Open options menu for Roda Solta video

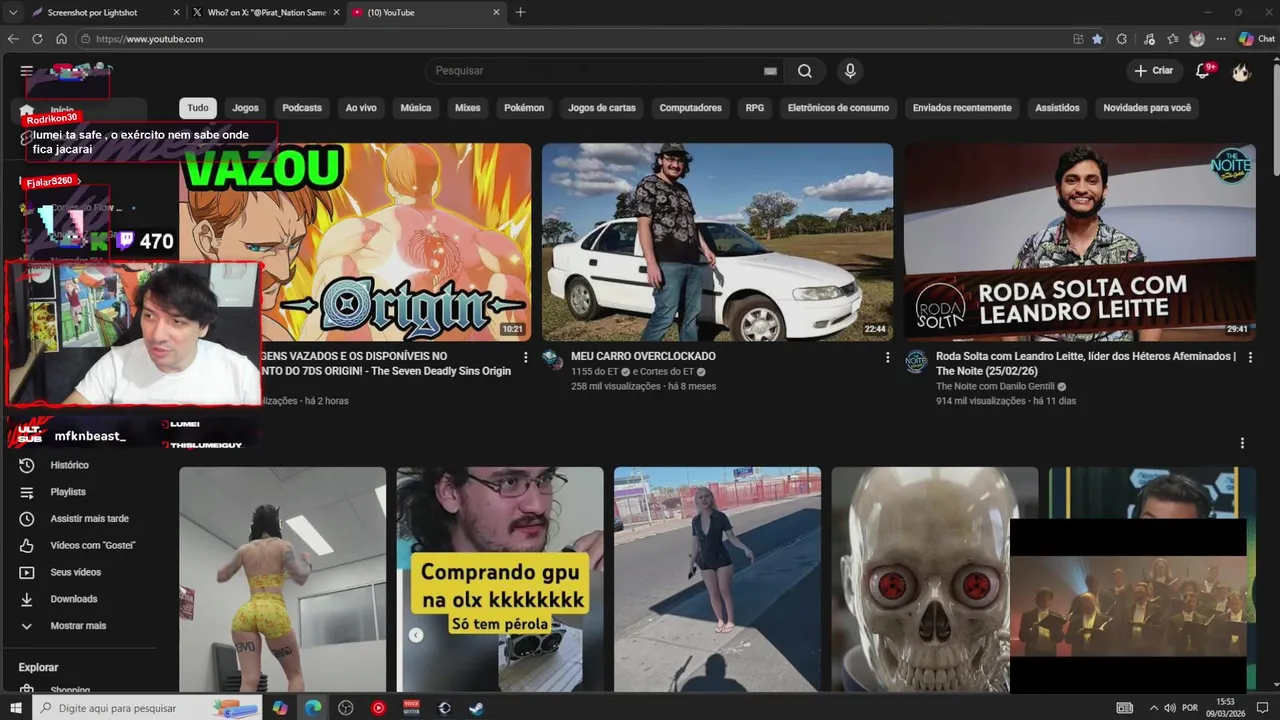tap(1250, 357)
